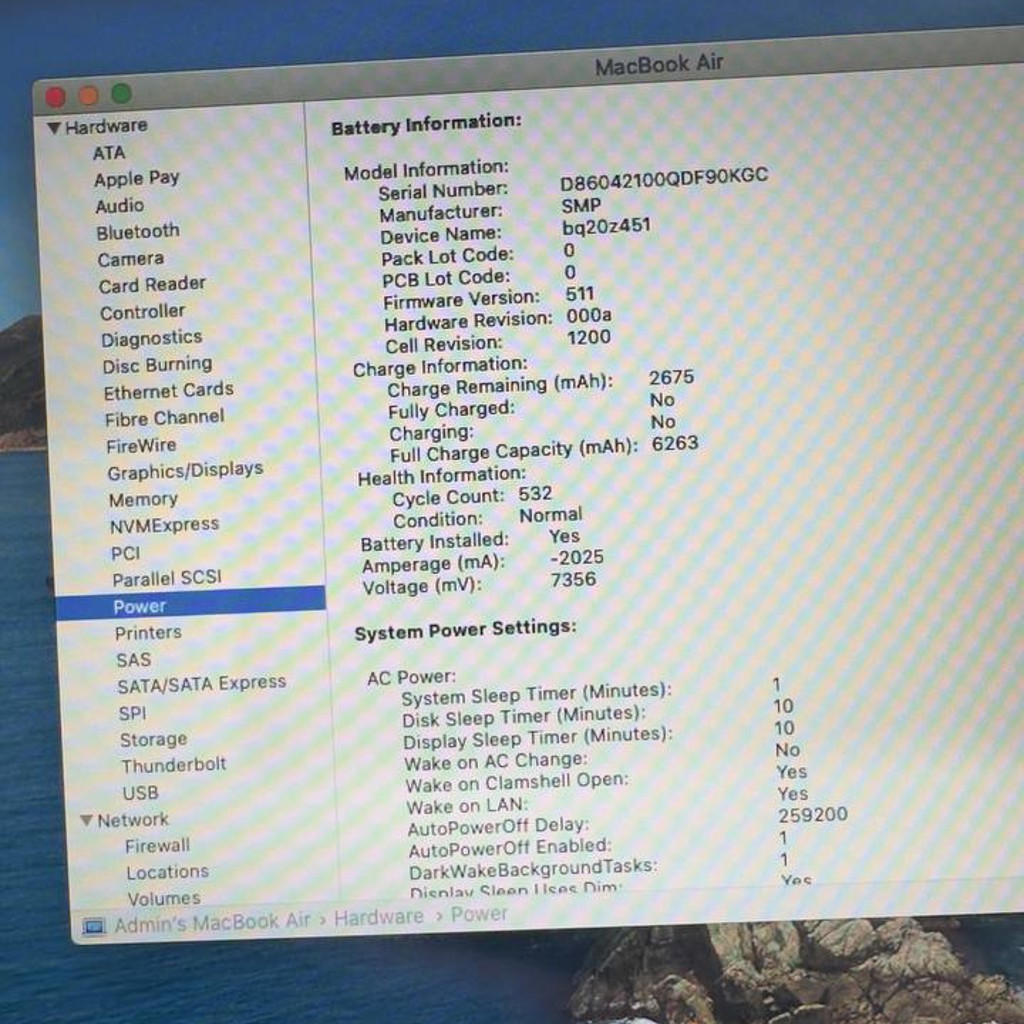This screenshot has width=1024, height=1024.
Task: Open Locations under Network
Action: click(x=168, y=872)
